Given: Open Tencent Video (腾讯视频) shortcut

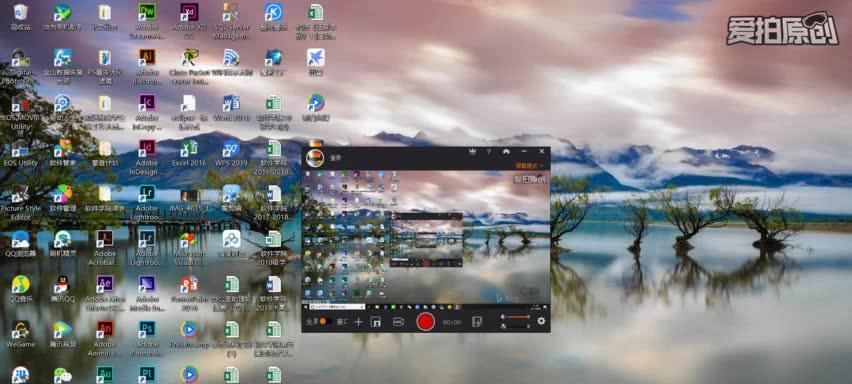Looking at the screenshot, I should [62, 334].
